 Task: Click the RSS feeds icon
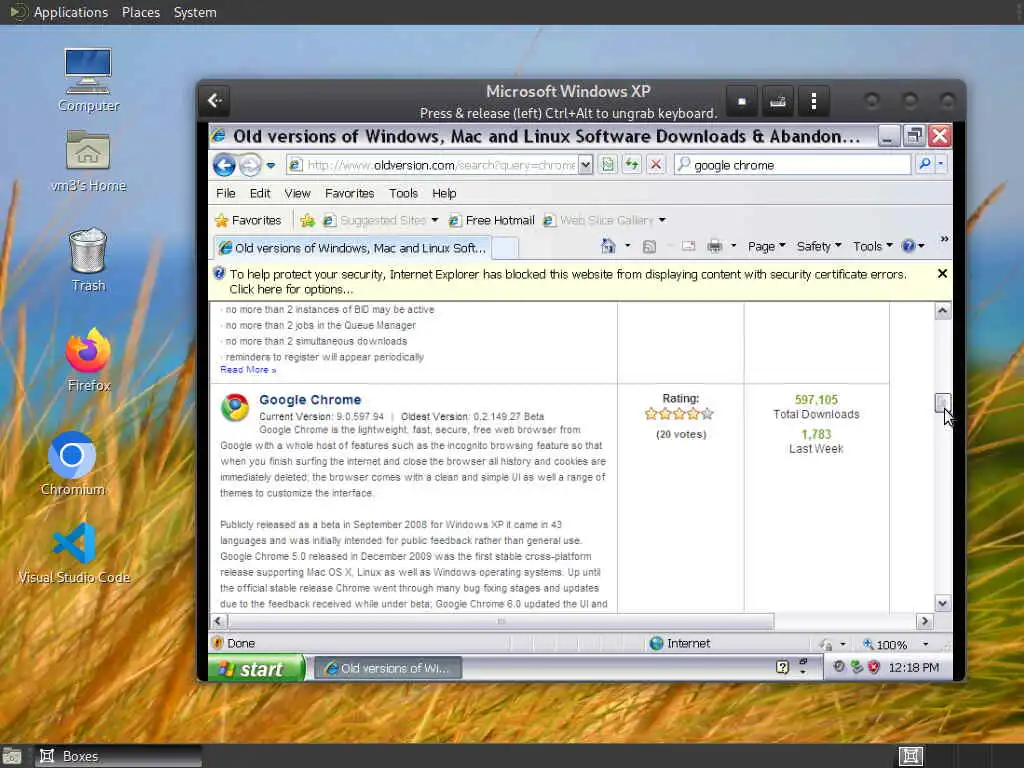(649, 246)
